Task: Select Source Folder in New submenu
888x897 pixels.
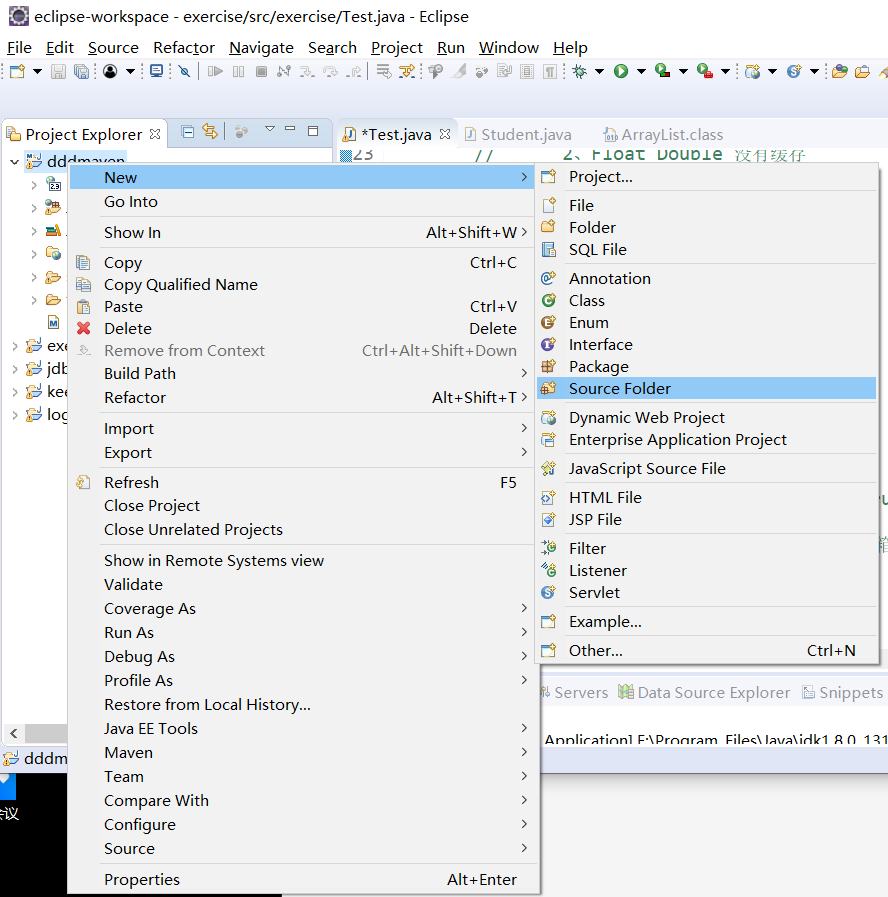Action: (707, 388)
